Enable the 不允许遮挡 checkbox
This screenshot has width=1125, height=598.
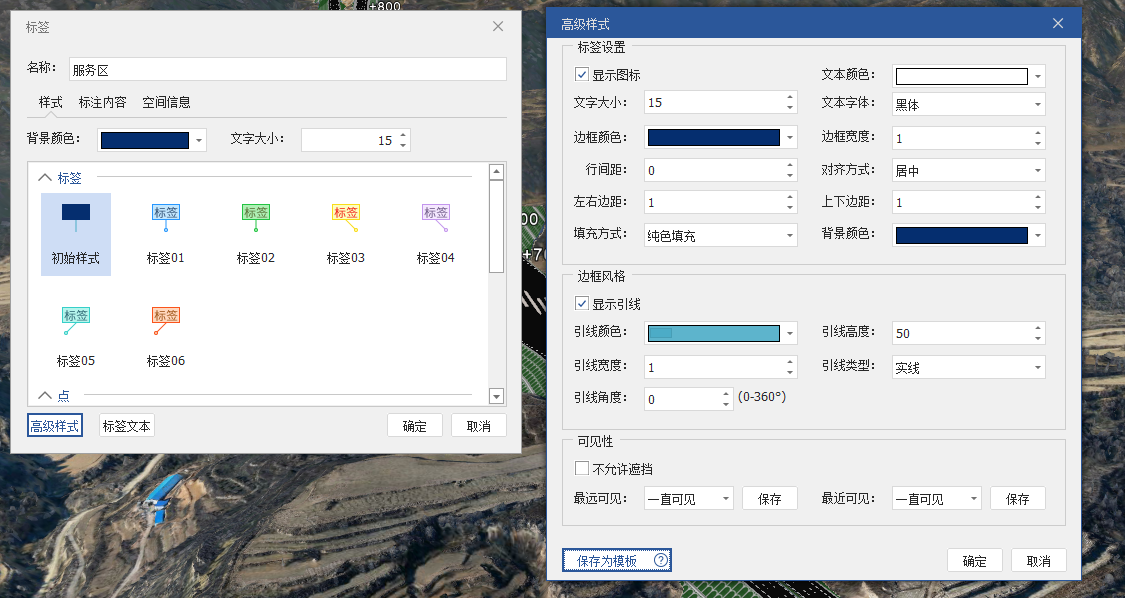click(x=582, y=468)
